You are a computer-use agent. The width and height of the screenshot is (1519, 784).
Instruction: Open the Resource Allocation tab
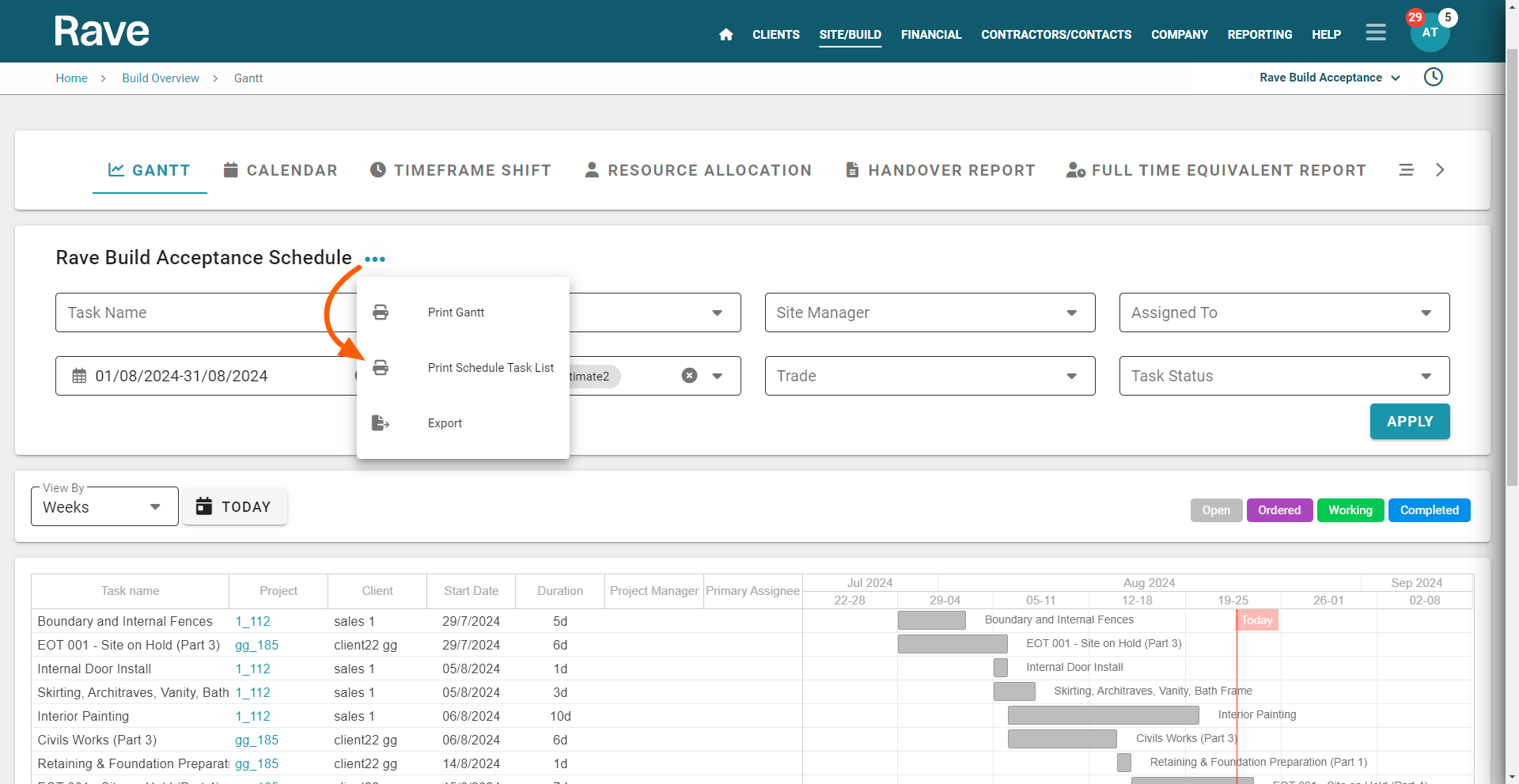pyautogui.click(x=698, y=170)
